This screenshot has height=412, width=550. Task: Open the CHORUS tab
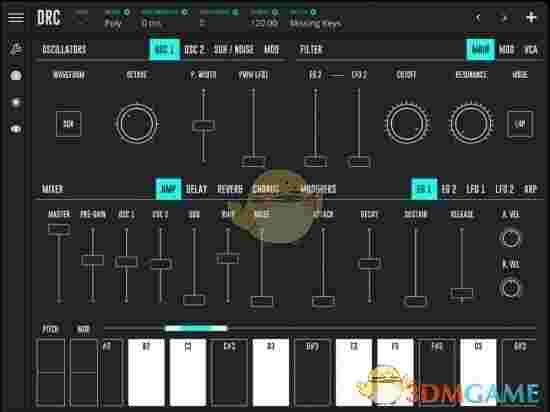[266, 189]
